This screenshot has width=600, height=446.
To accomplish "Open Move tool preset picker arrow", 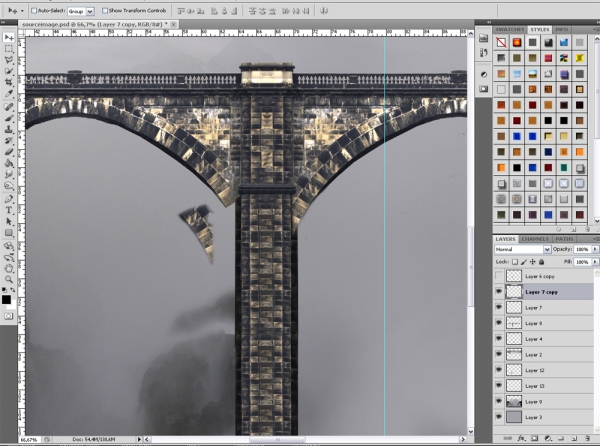I will (x=22, y=11).
